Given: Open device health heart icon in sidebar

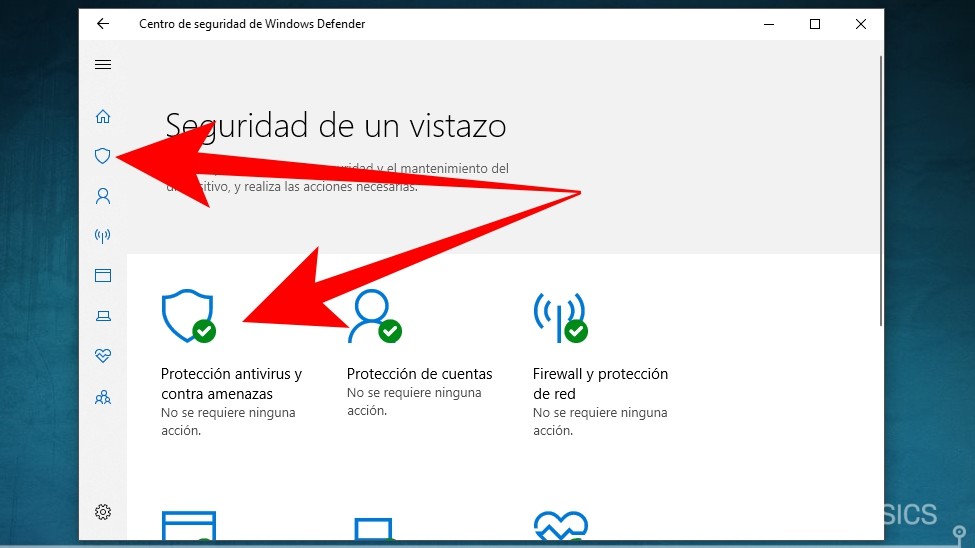Looking at the screenshot, I should coord(103,355).
